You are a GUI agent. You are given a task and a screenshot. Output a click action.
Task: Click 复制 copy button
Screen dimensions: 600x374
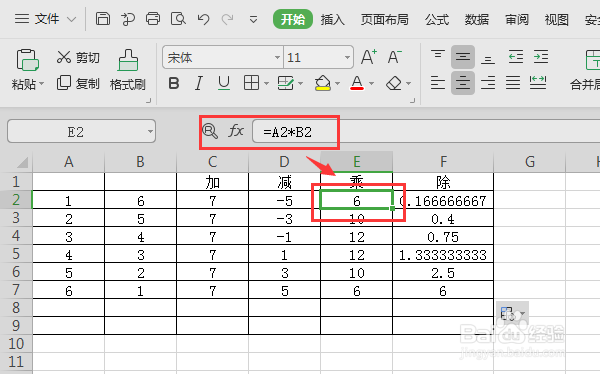(x=78, y=83)
